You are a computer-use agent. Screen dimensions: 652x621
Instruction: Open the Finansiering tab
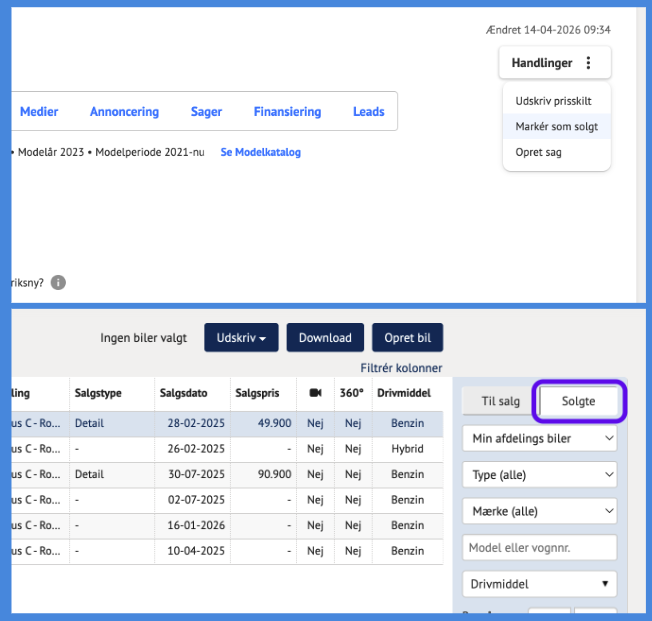tap(287, 111)
